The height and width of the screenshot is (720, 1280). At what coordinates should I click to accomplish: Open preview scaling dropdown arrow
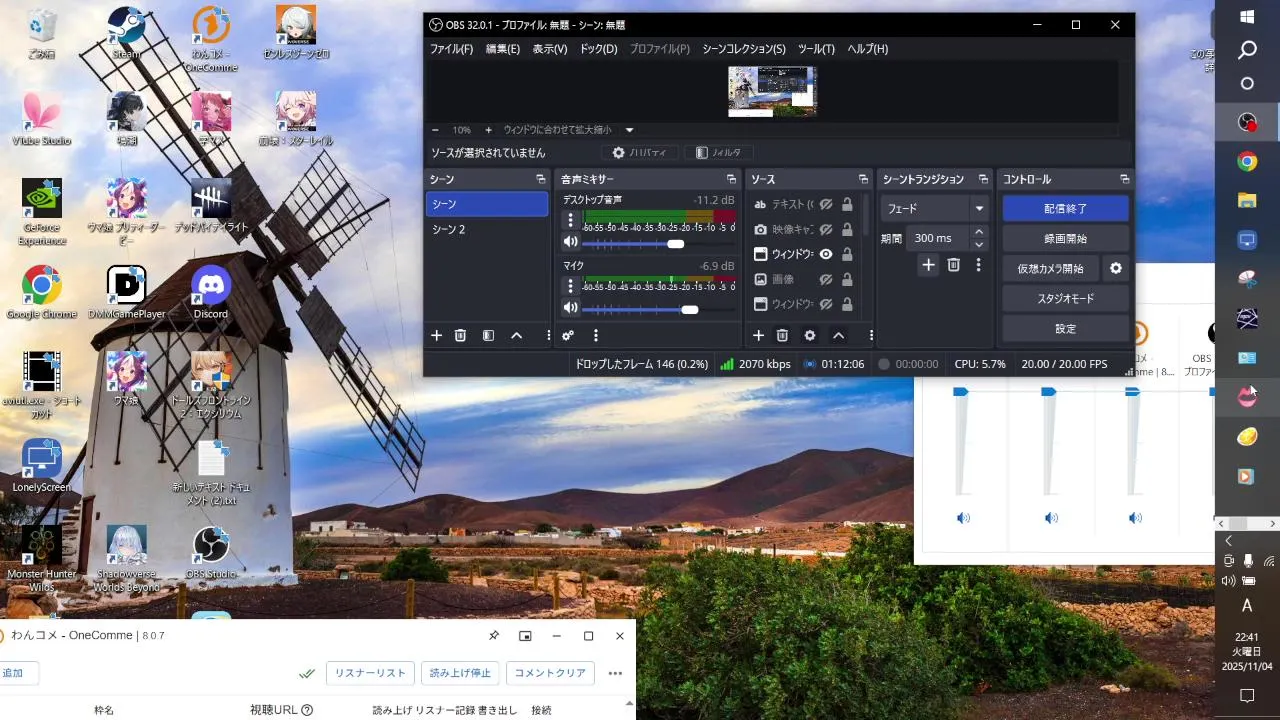click(x=629, y=130)
